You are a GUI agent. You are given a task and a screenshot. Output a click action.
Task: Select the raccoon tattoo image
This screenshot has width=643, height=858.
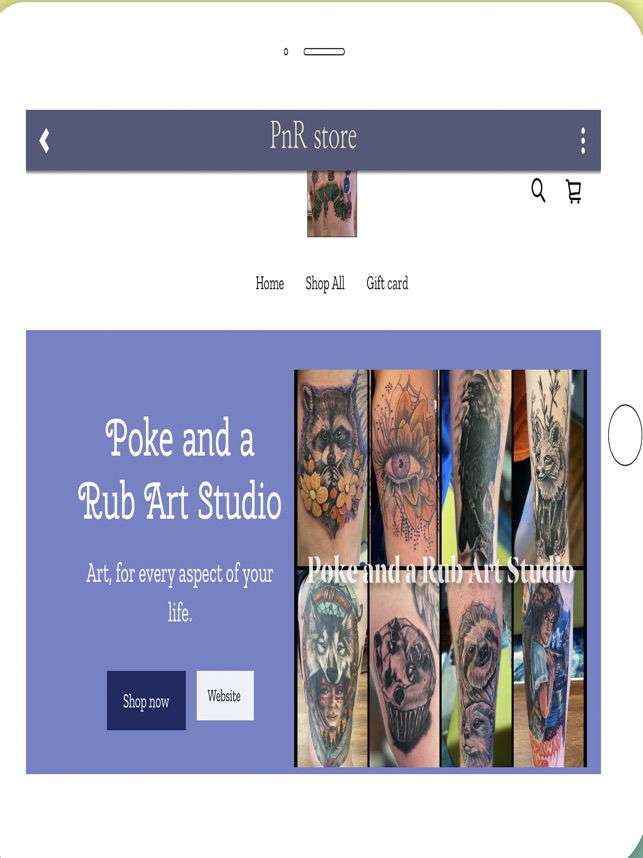click(332, 468)
